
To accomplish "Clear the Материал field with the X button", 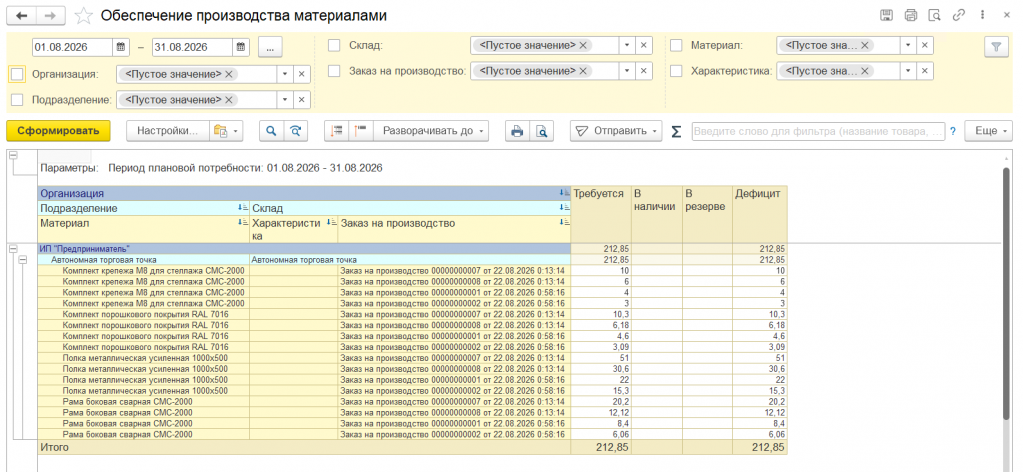I will click(924, 46).
